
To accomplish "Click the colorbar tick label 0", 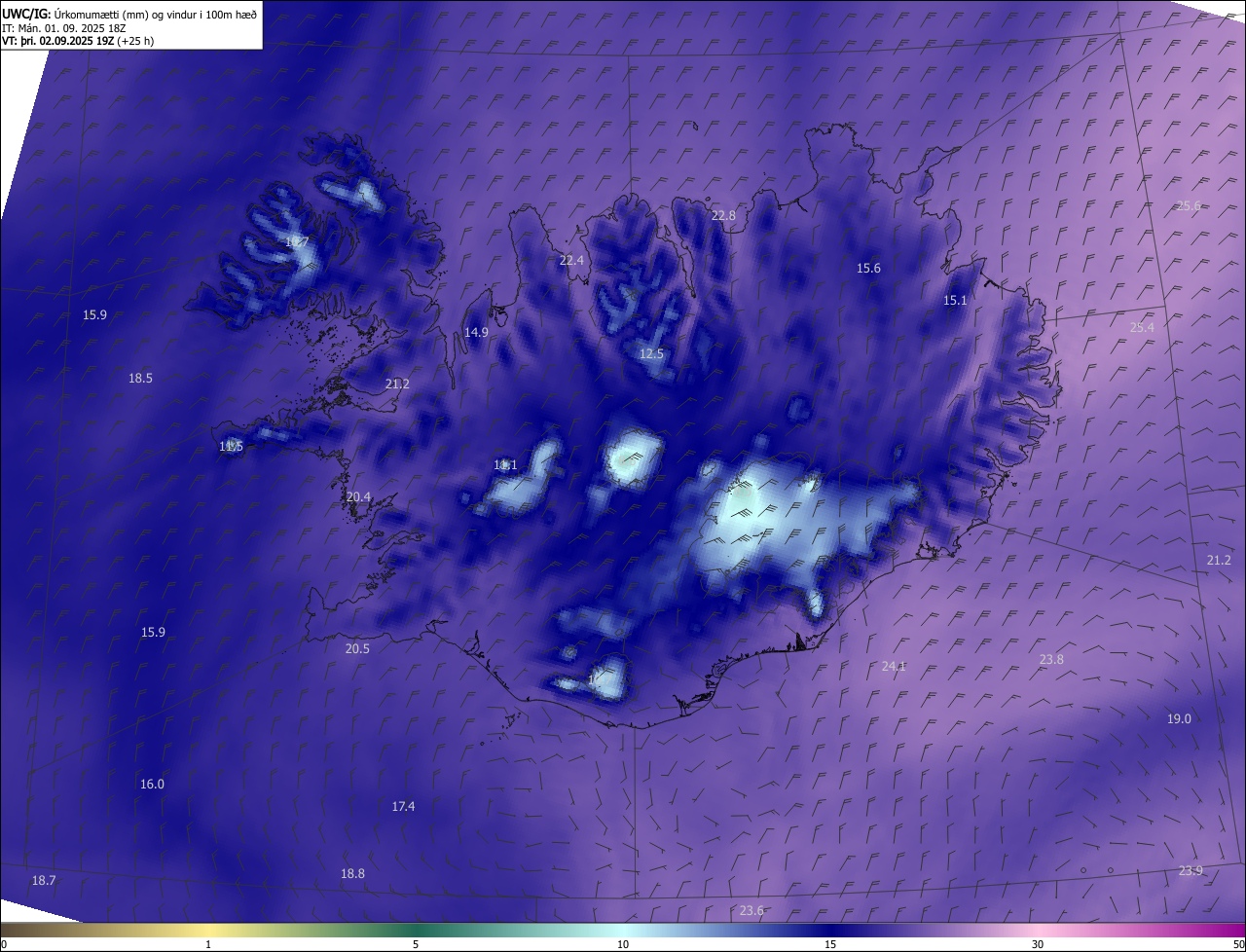I will 4,944.
